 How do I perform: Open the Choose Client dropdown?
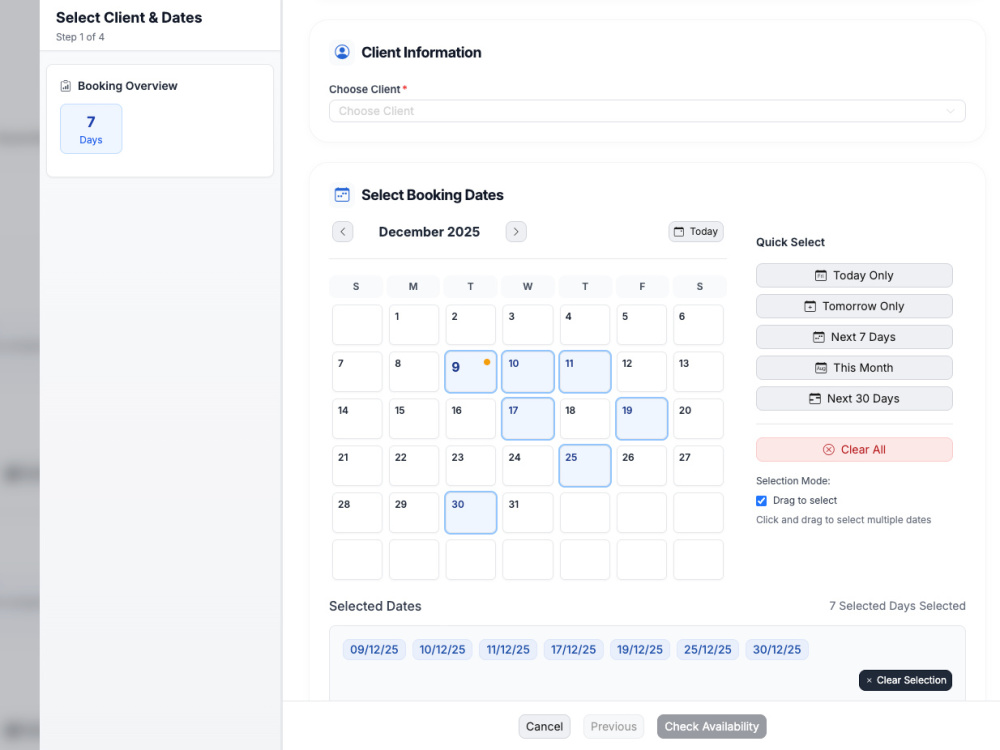(647, 111)
